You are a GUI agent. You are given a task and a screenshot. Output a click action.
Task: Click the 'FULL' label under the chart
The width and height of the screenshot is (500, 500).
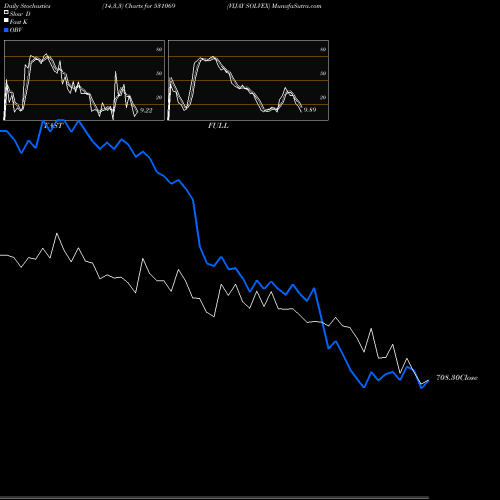pyautogui.click(x=218, y=126)
